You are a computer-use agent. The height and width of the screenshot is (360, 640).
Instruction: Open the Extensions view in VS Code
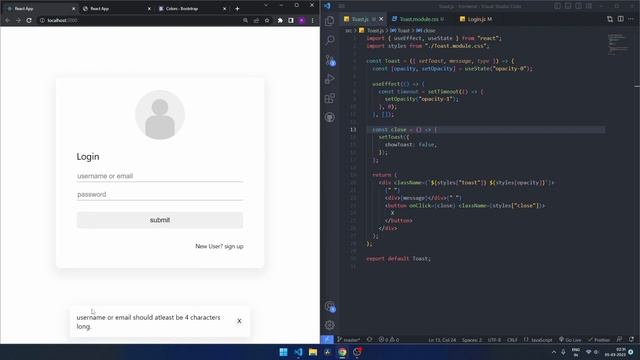(330, 98)
